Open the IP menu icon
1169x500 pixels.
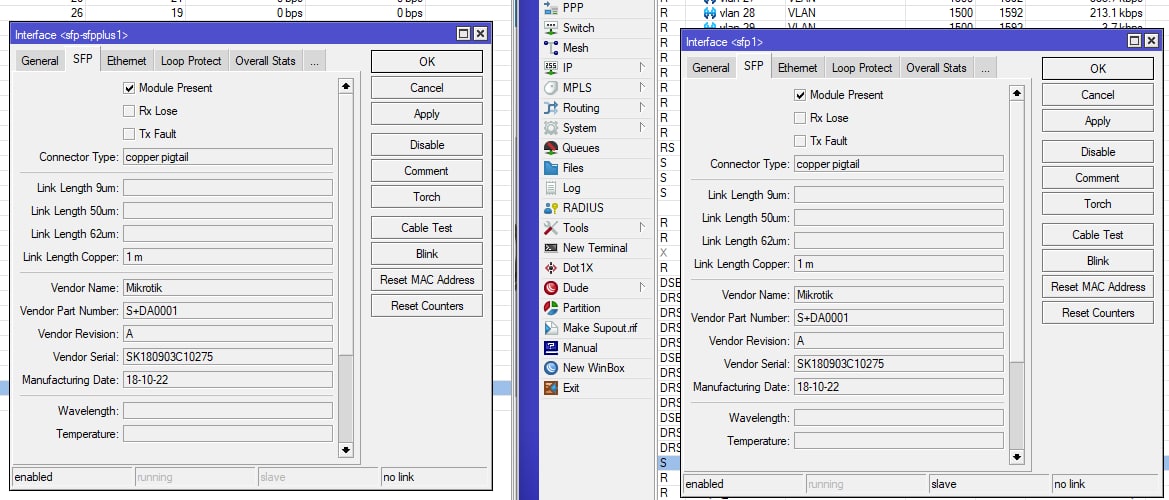tap(551, 68)
